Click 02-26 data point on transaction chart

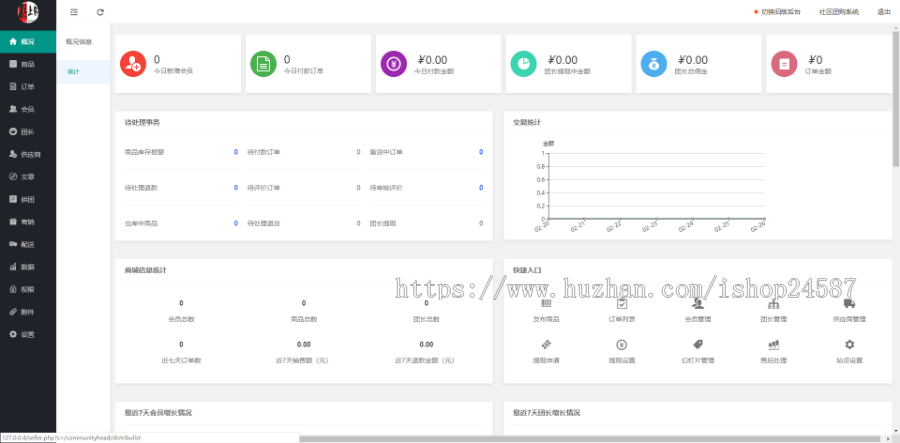point(765,219)
